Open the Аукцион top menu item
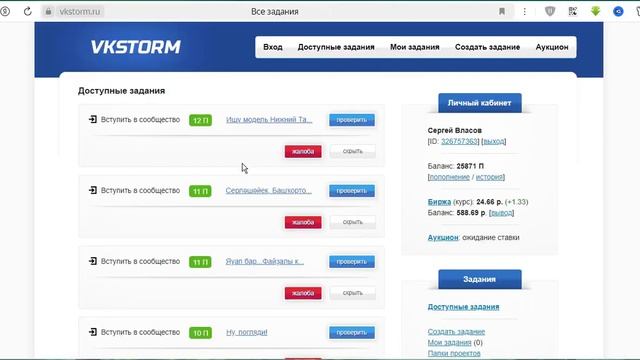 tap(552, 47)
